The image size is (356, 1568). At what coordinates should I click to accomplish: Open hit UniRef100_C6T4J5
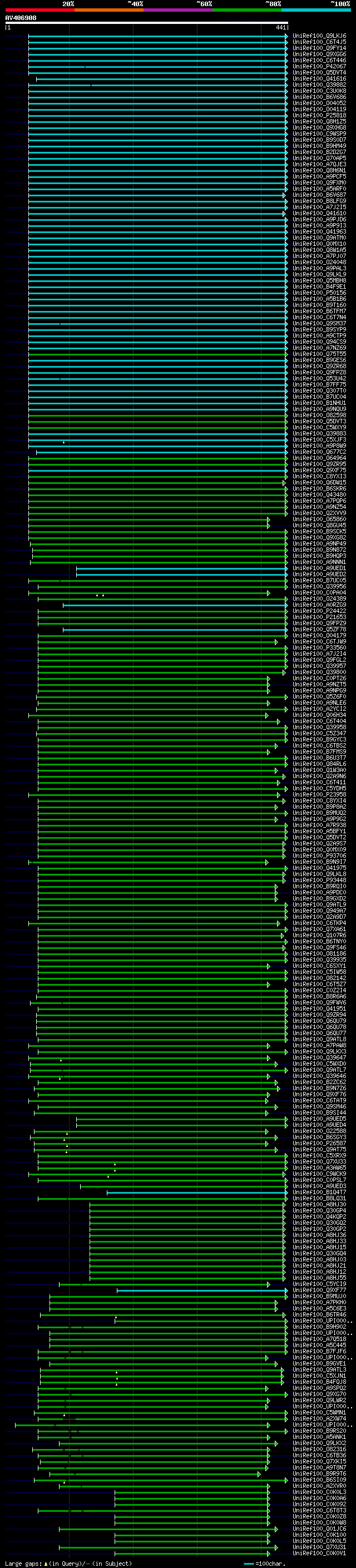(319, 42)
